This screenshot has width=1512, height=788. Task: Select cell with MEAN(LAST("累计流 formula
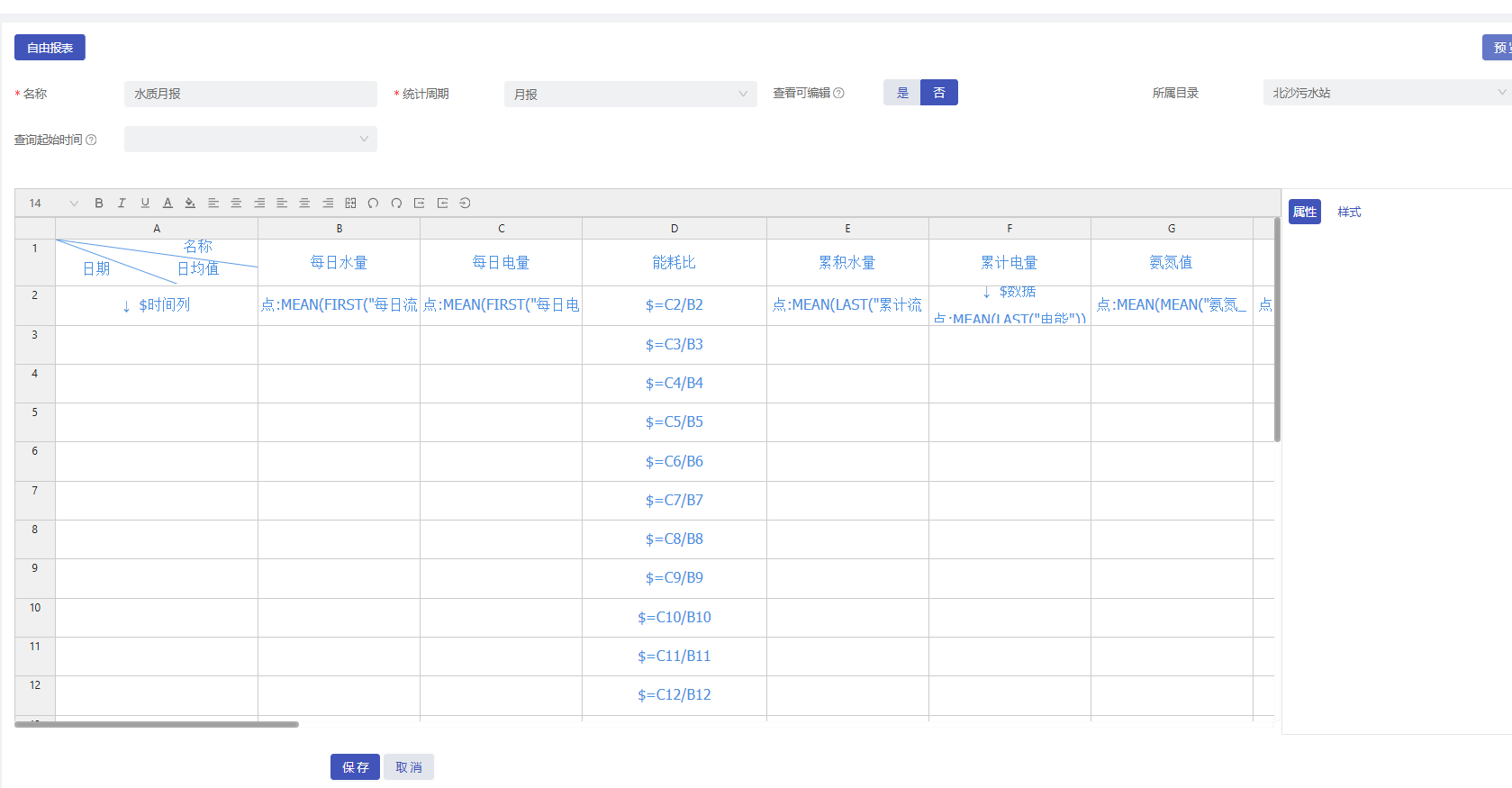847,306
